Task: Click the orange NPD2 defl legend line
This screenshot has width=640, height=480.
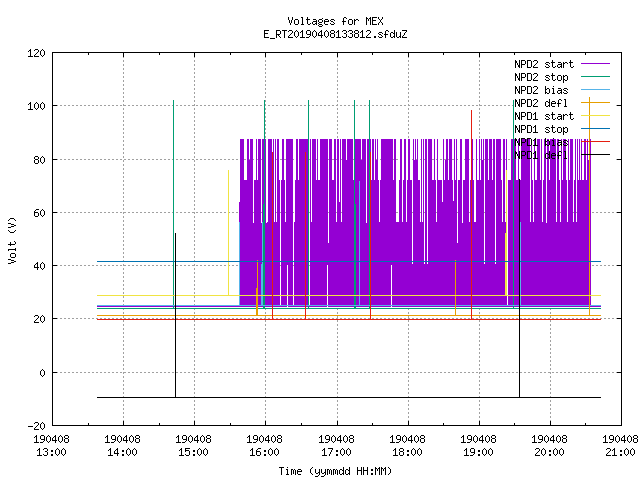Action: coord(596,102)
